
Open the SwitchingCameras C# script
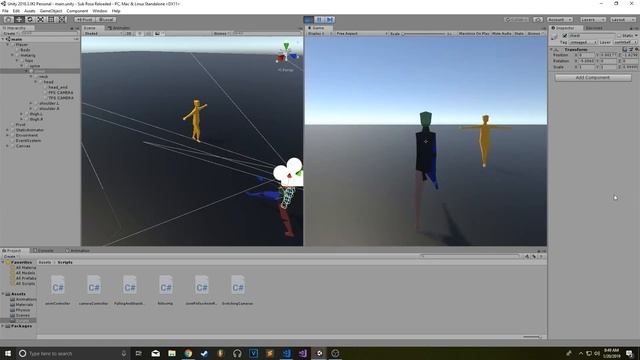237,290
